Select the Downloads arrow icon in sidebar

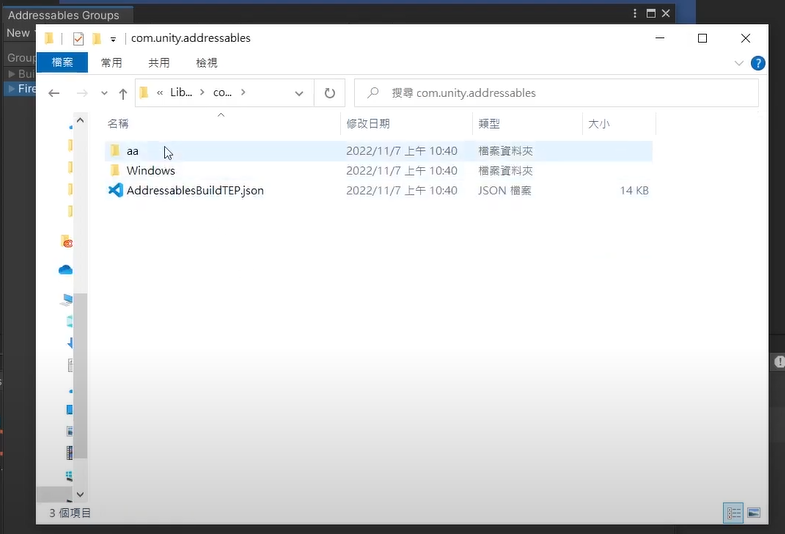click(x=70, y=342)
